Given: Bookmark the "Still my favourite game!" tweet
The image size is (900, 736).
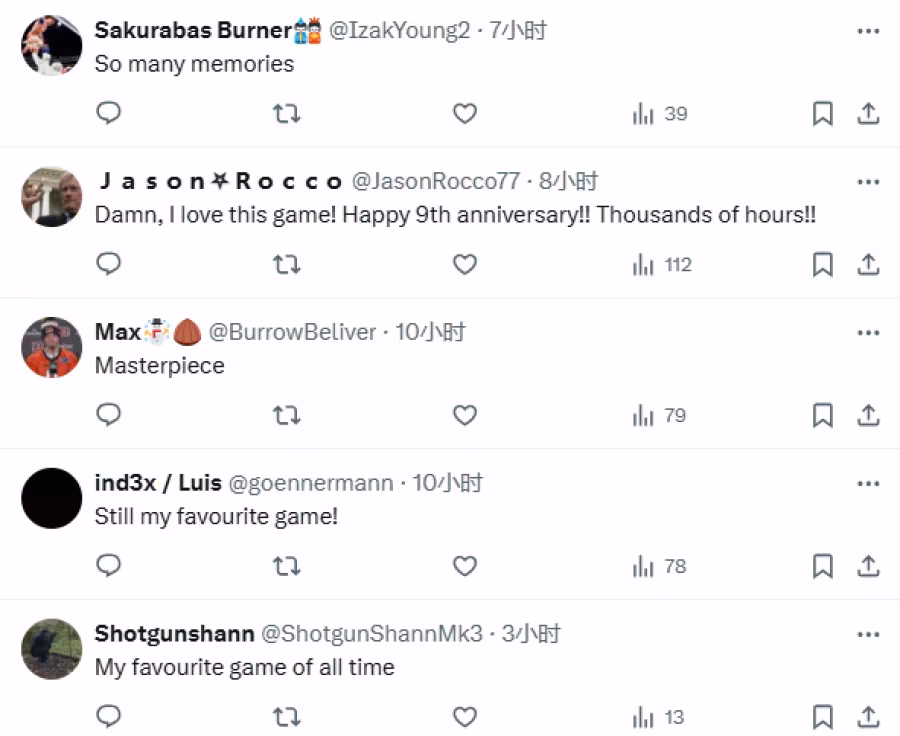Looking at the screenshot, I should tap(822, 567).
